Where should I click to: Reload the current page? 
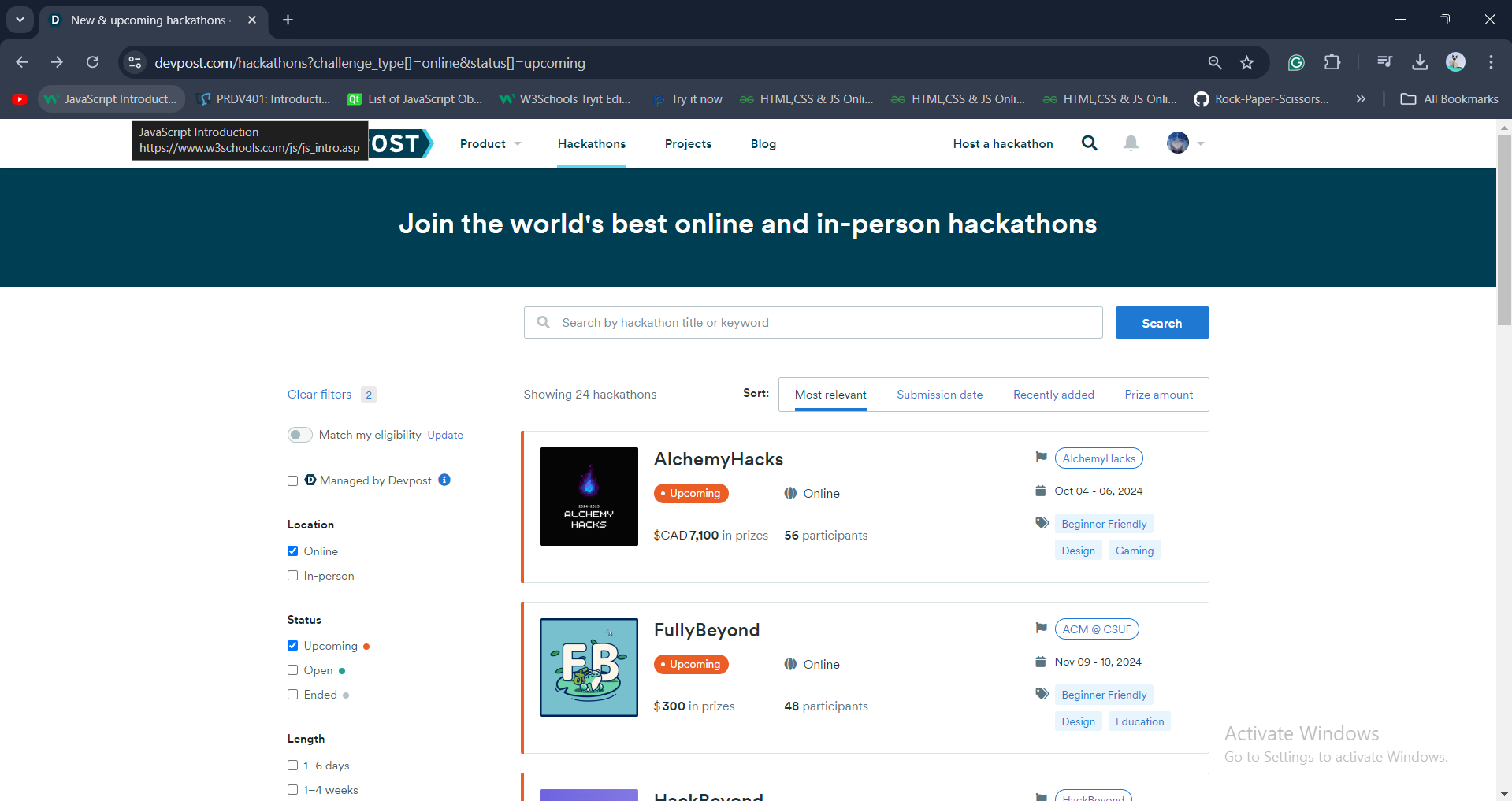point(92,62)
